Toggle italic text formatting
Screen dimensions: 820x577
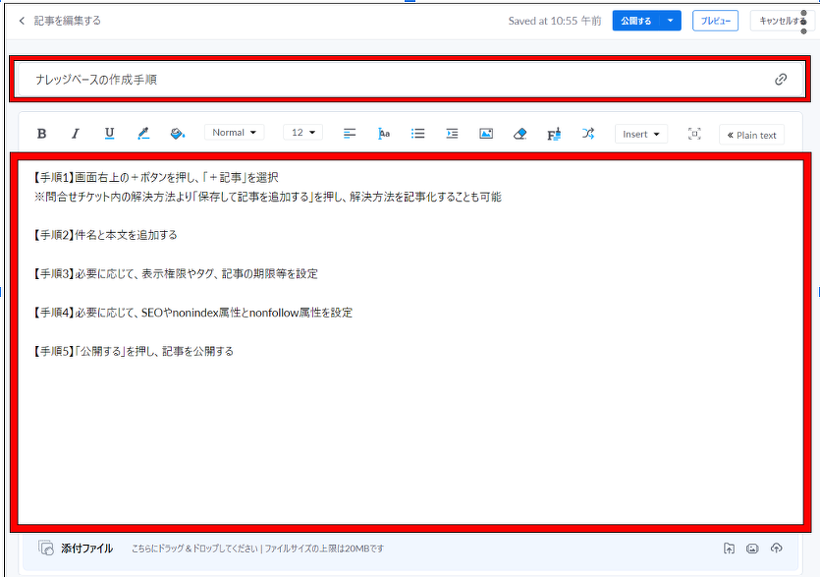coord(75,134)
